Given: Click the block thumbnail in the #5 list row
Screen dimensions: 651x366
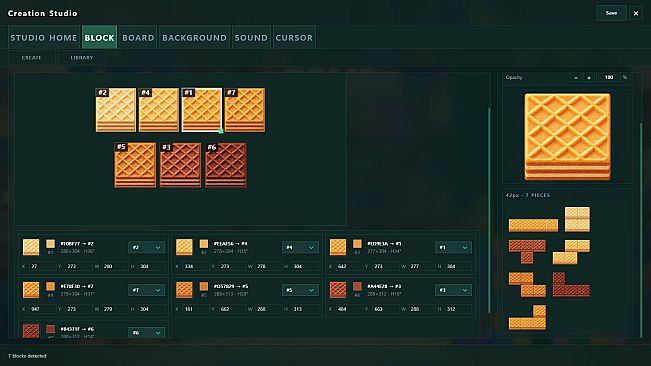Looking at the screenshot, I should tap(184, 290).
